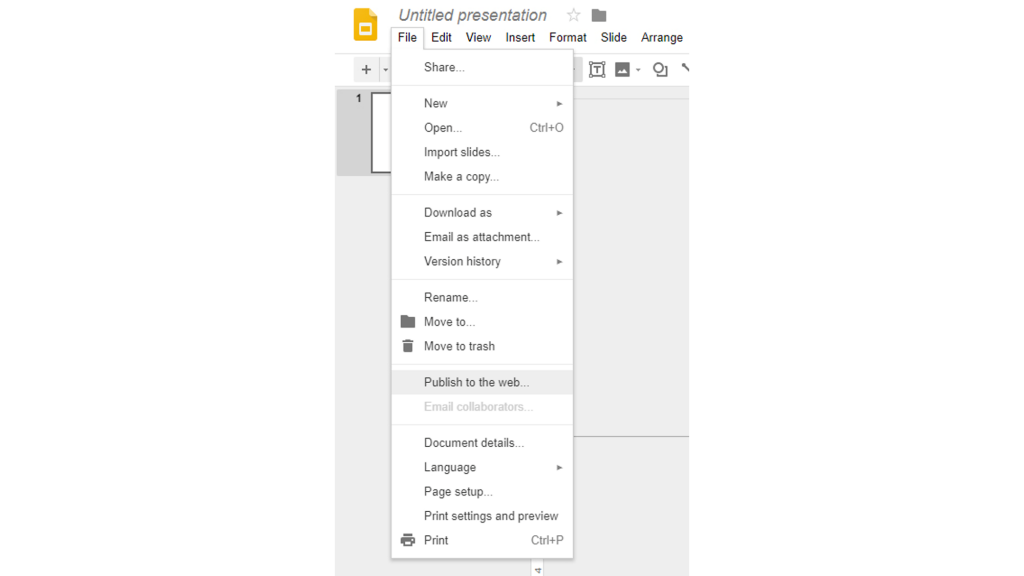Open the image insert dropdown arrow
This screenshot has width=1024, height=576.
pos(637,69)
